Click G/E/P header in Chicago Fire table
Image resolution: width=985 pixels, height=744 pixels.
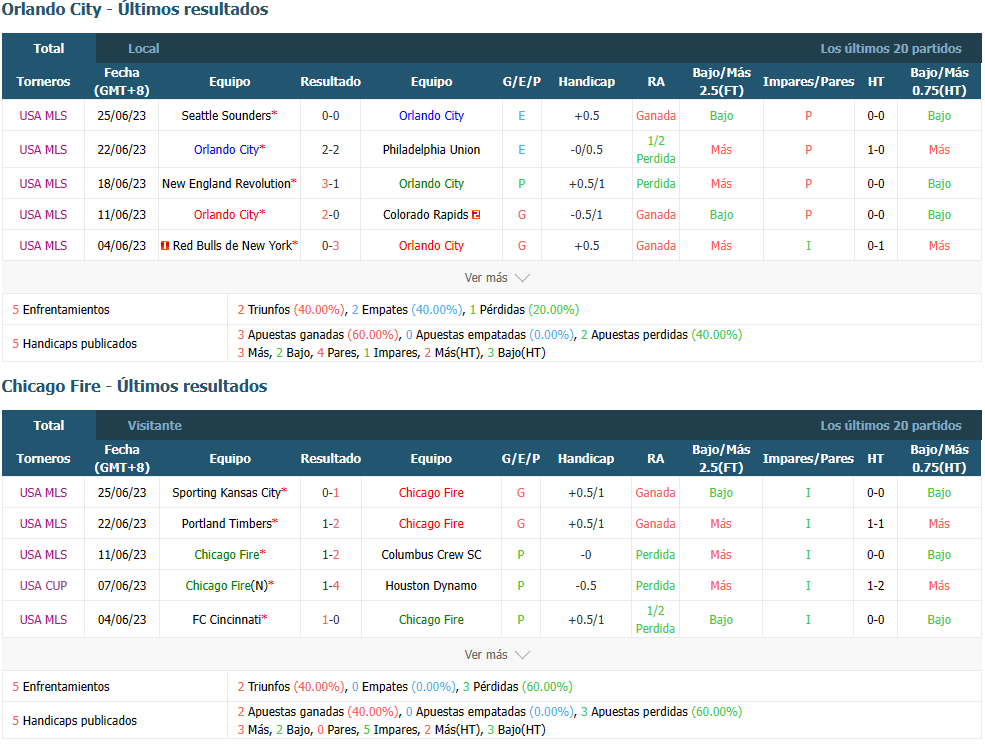pos(521,459)
